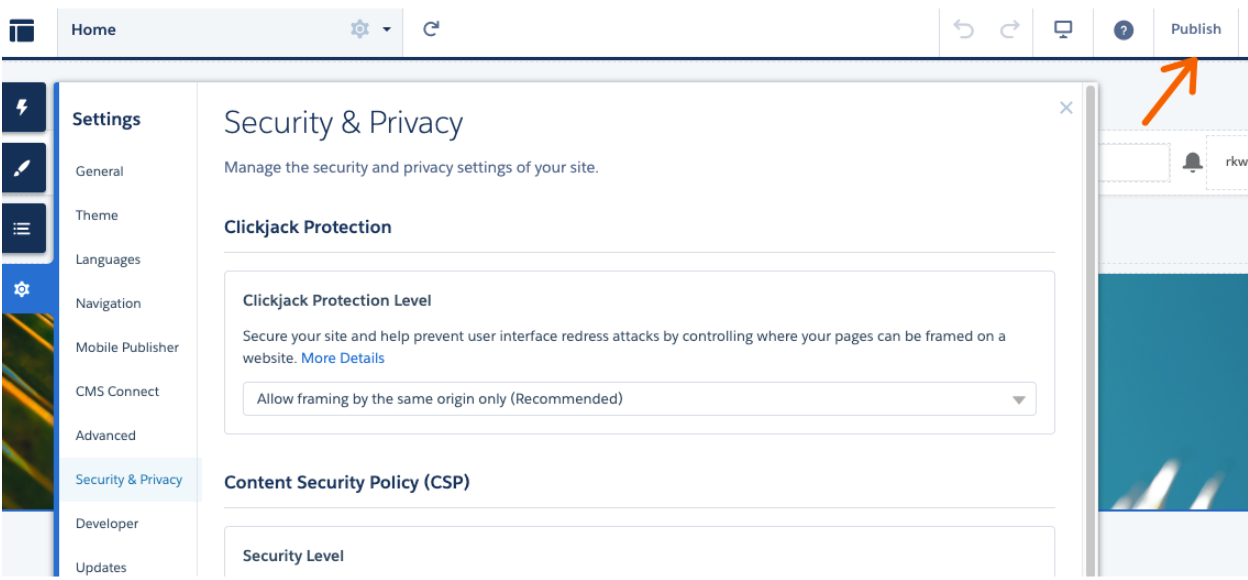The height and width of the screenshot is (580, 1248).
Task: Click the Clickjack Protection section heading
Action: point(308,227)
